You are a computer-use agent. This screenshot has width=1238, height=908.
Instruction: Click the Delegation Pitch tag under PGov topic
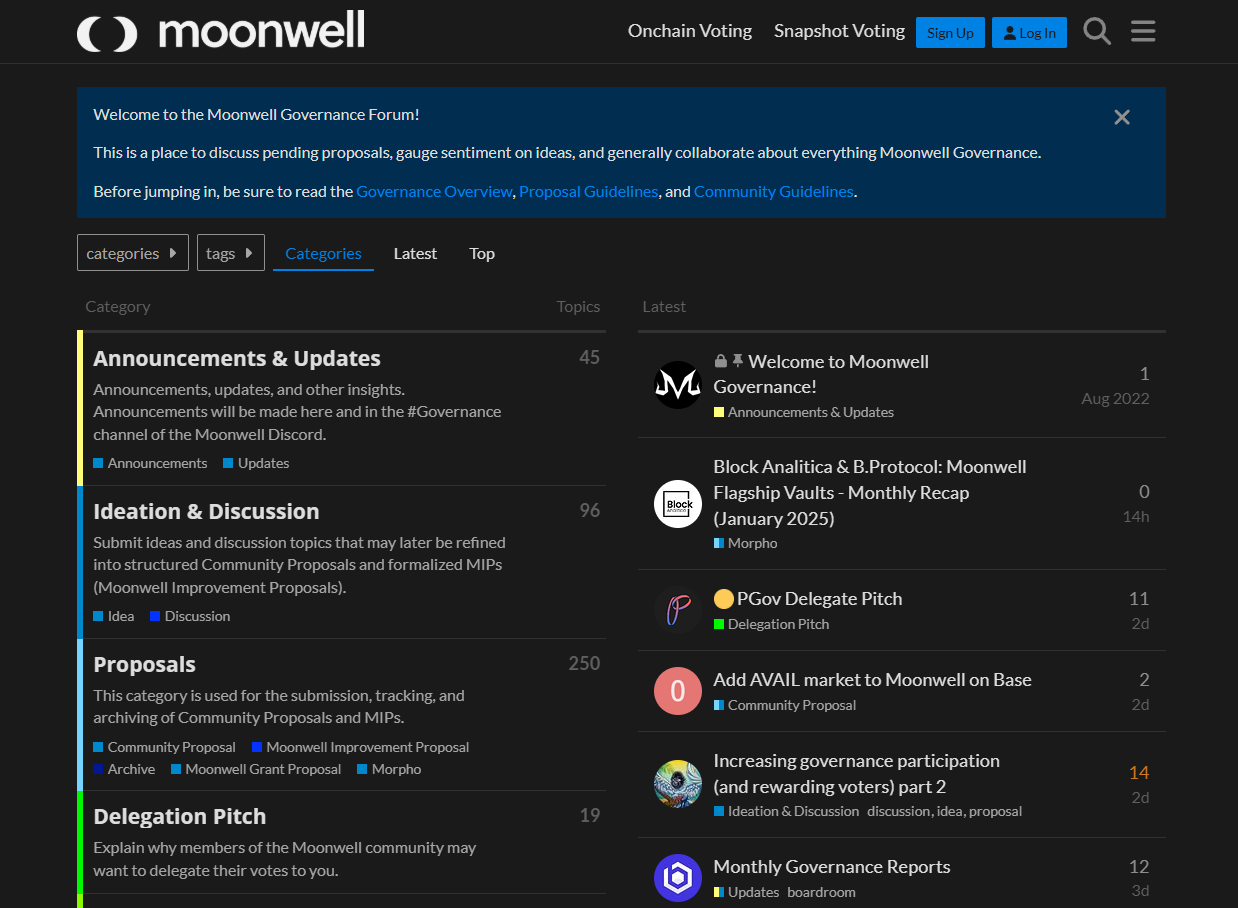coord(771,624)
